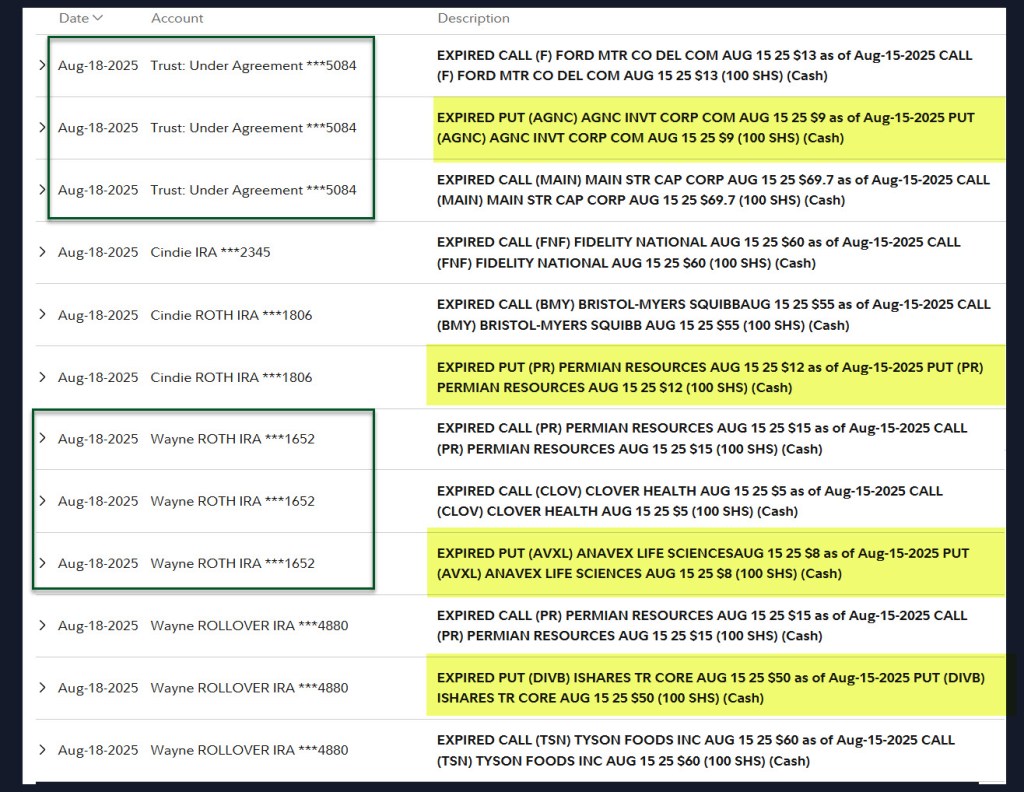Expand the Tyson Foods expired call row

click(x=42, y=750)
